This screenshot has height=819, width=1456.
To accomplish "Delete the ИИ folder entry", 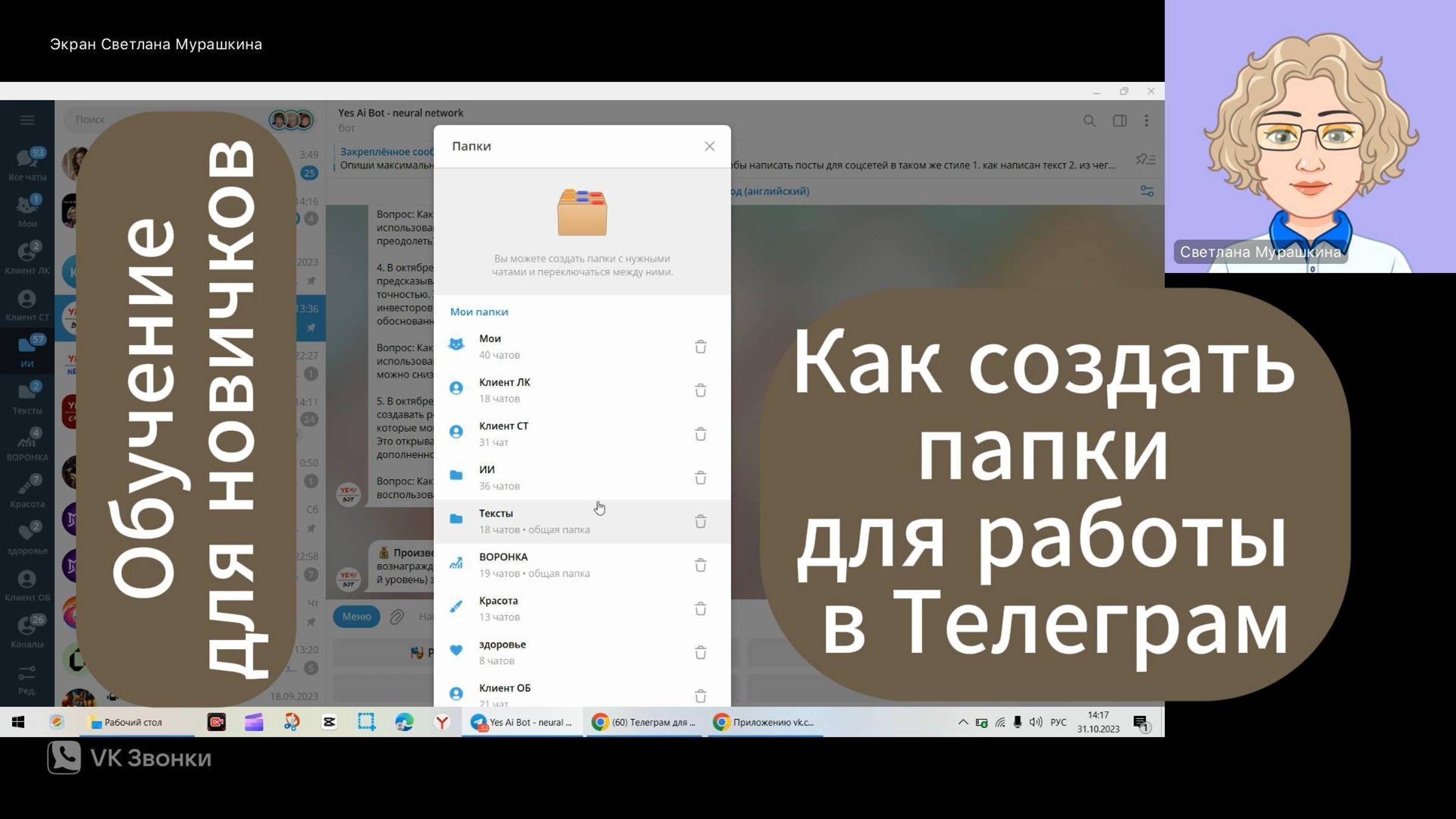I will (x=700, y=477).
